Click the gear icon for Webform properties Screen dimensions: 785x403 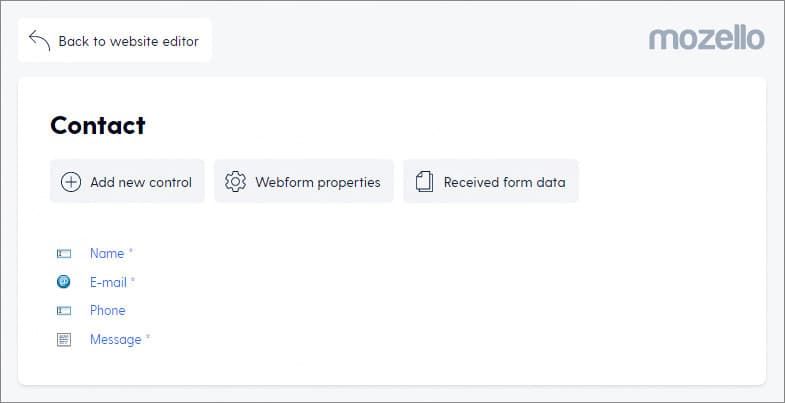tap(235, 182)
